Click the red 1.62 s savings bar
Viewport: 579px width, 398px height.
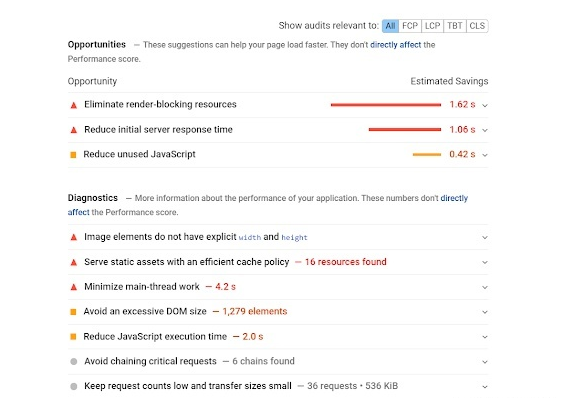[386, 105]
